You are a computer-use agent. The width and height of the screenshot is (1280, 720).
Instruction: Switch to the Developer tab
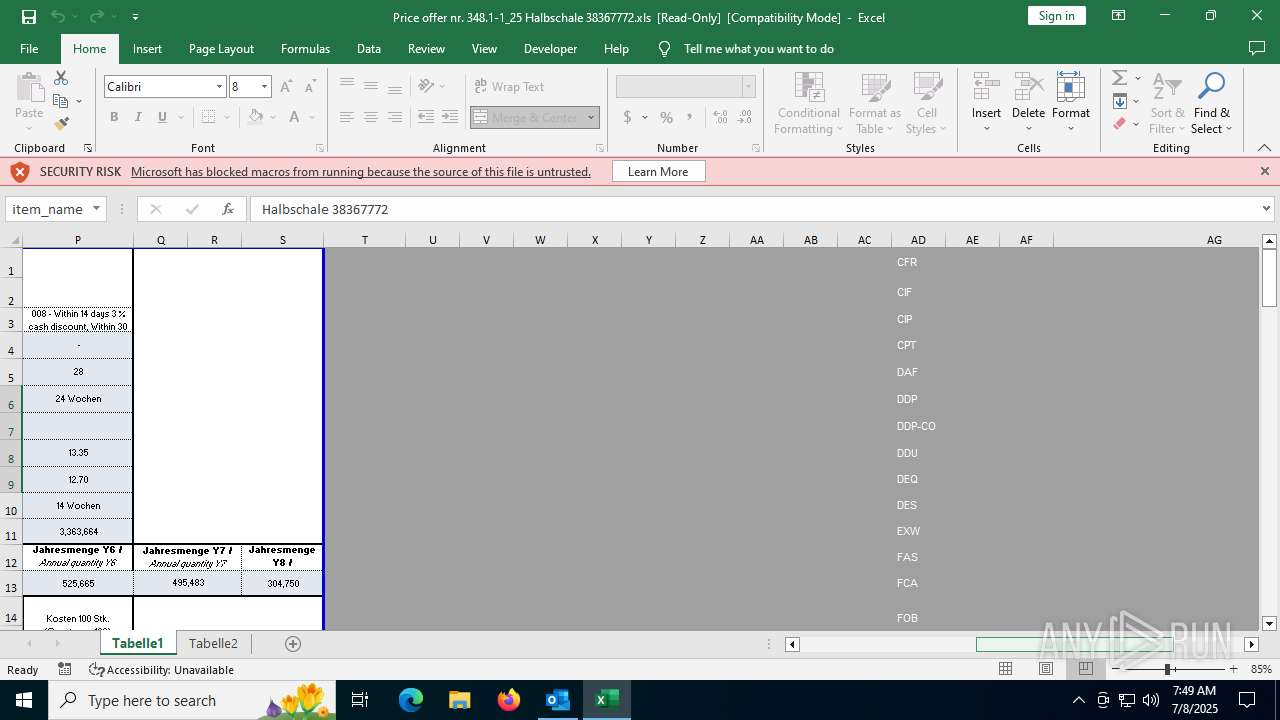click(x=550, y=48)
